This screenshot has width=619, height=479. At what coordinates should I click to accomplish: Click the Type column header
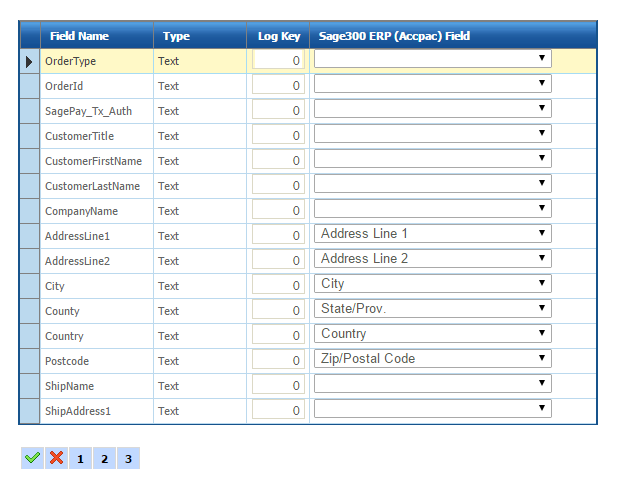pyautogui.click(x=176, y=36)
